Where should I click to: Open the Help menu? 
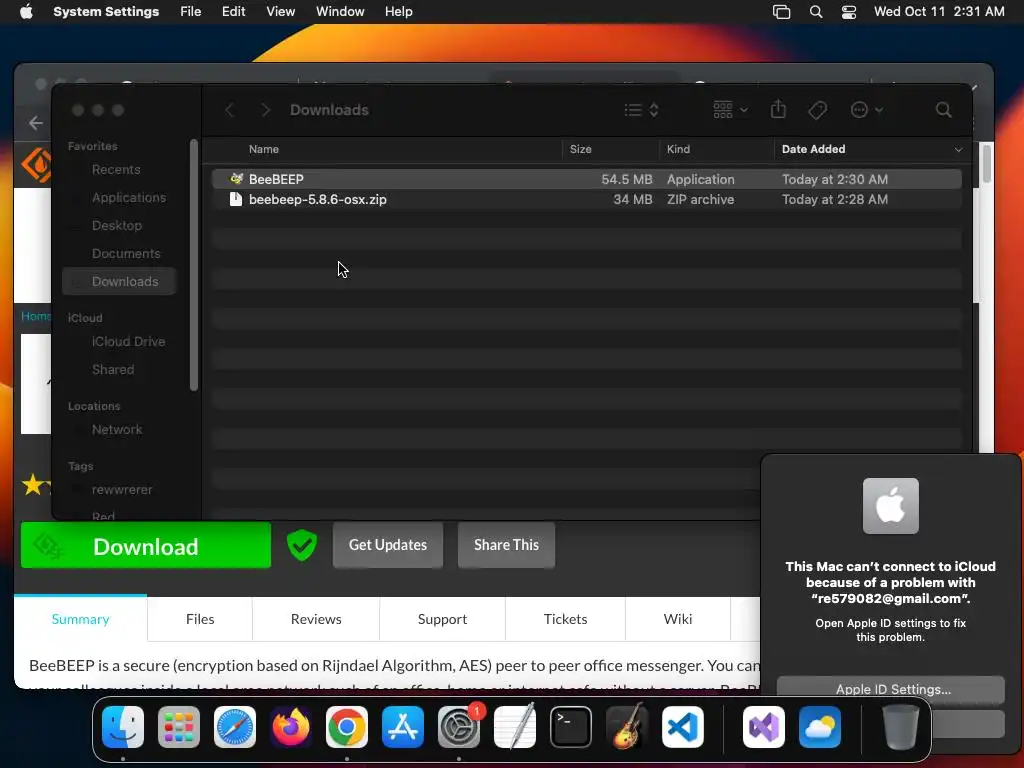398,12
